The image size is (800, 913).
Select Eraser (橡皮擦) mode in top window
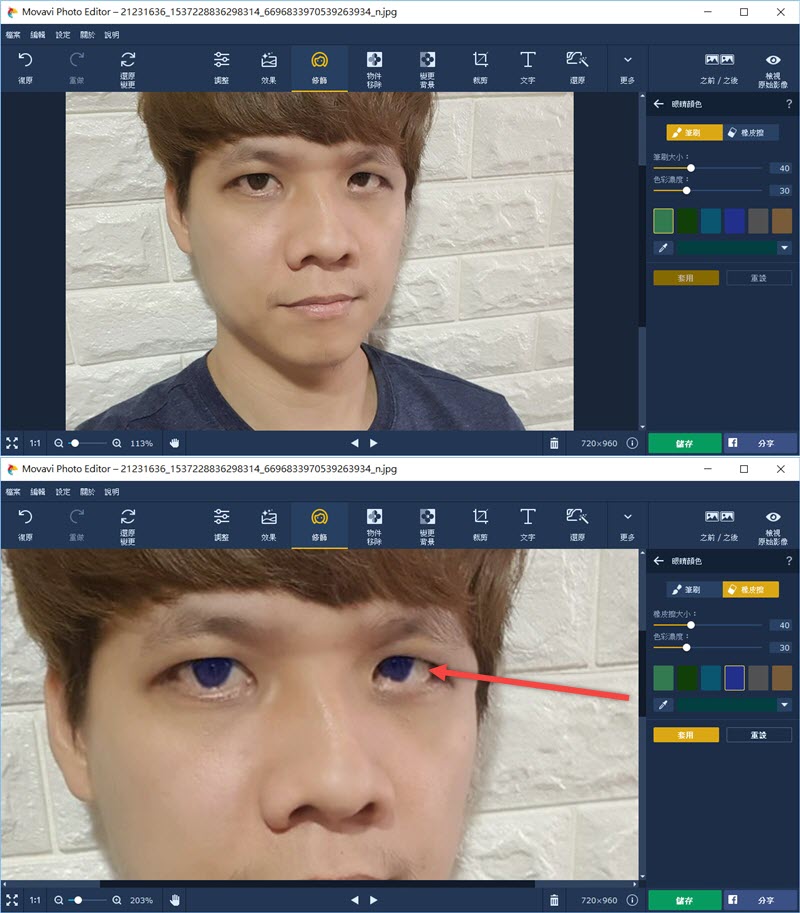[751, 133]
